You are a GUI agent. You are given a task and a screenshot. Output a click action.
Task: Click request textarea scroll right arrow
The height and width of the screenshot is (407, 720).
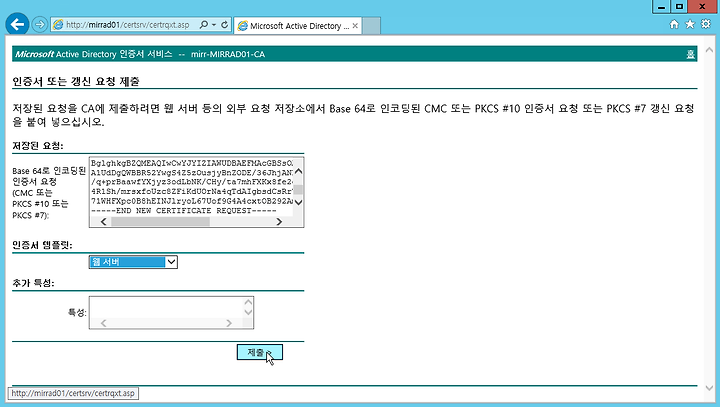click(279, 221)
